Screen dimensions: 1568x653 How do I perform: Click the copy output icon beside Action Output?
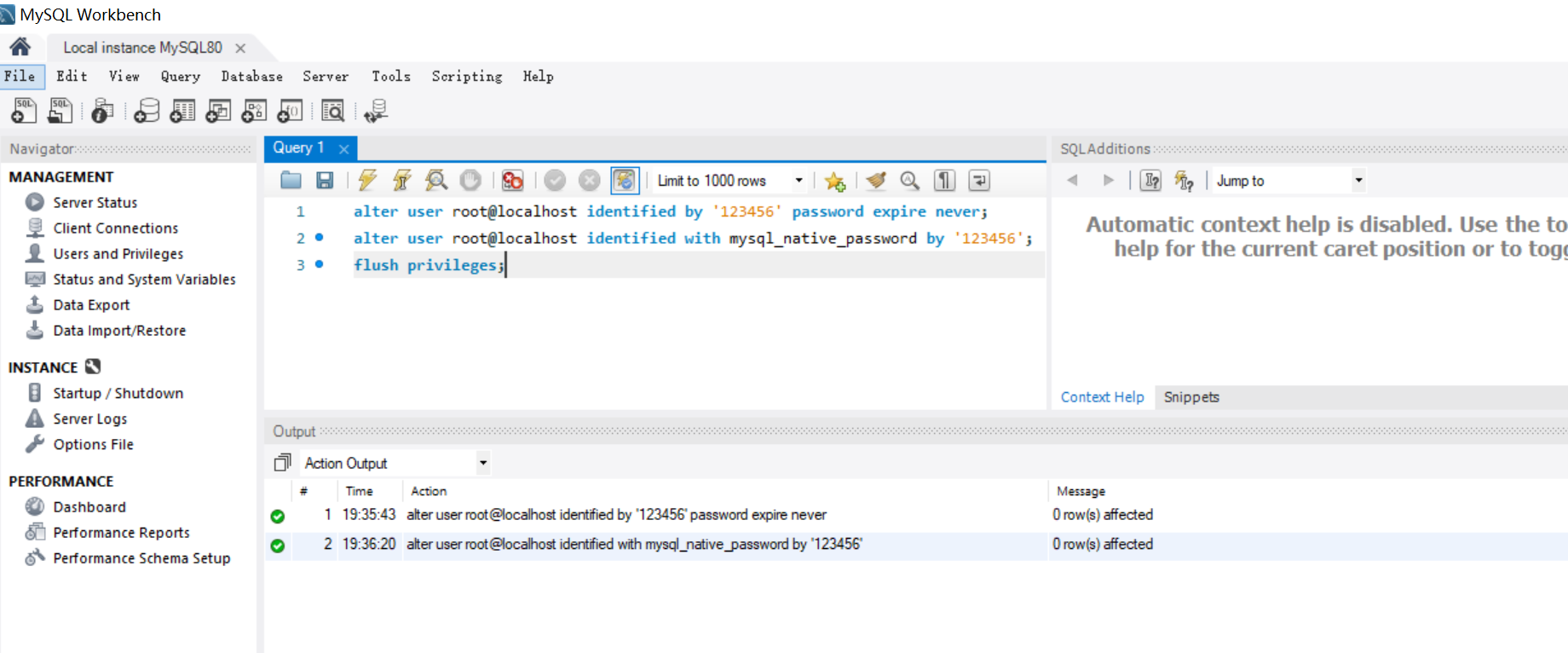click(x=282, y=463)
